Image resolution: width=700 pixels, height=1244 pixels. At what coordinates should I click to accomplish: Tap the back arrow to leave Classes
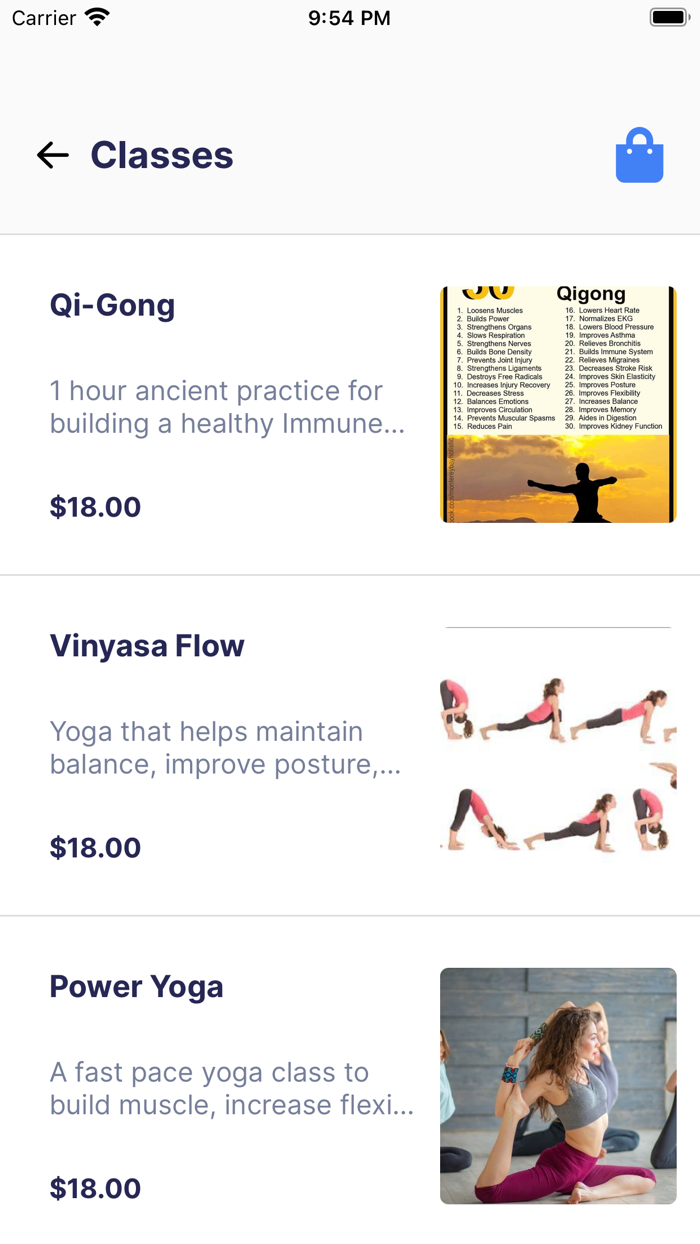(52, 155)
